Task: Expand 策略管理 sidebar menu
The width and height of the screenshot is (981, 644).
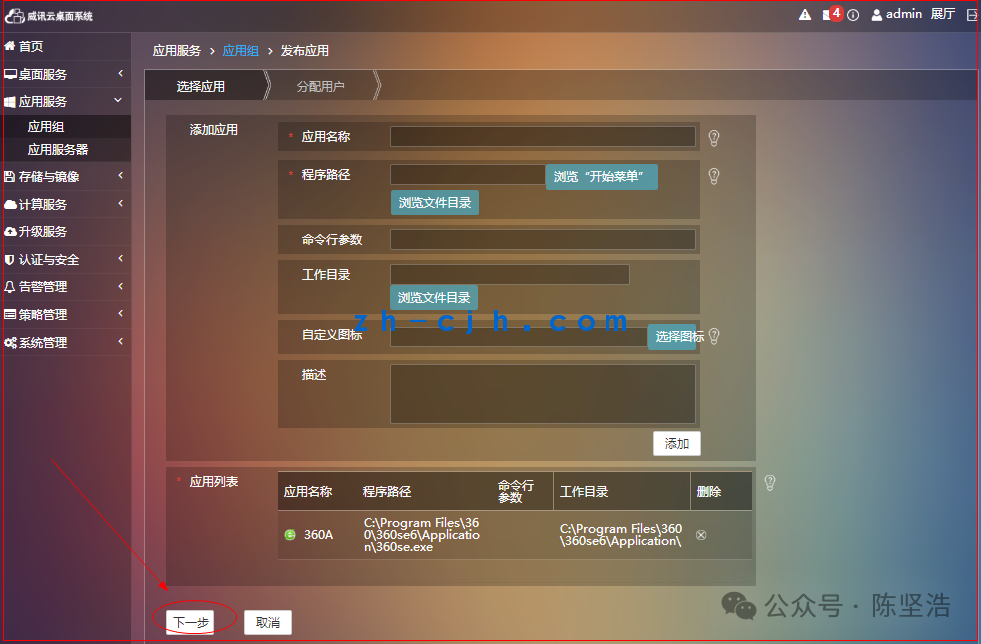Action: (x=66, y=314)
